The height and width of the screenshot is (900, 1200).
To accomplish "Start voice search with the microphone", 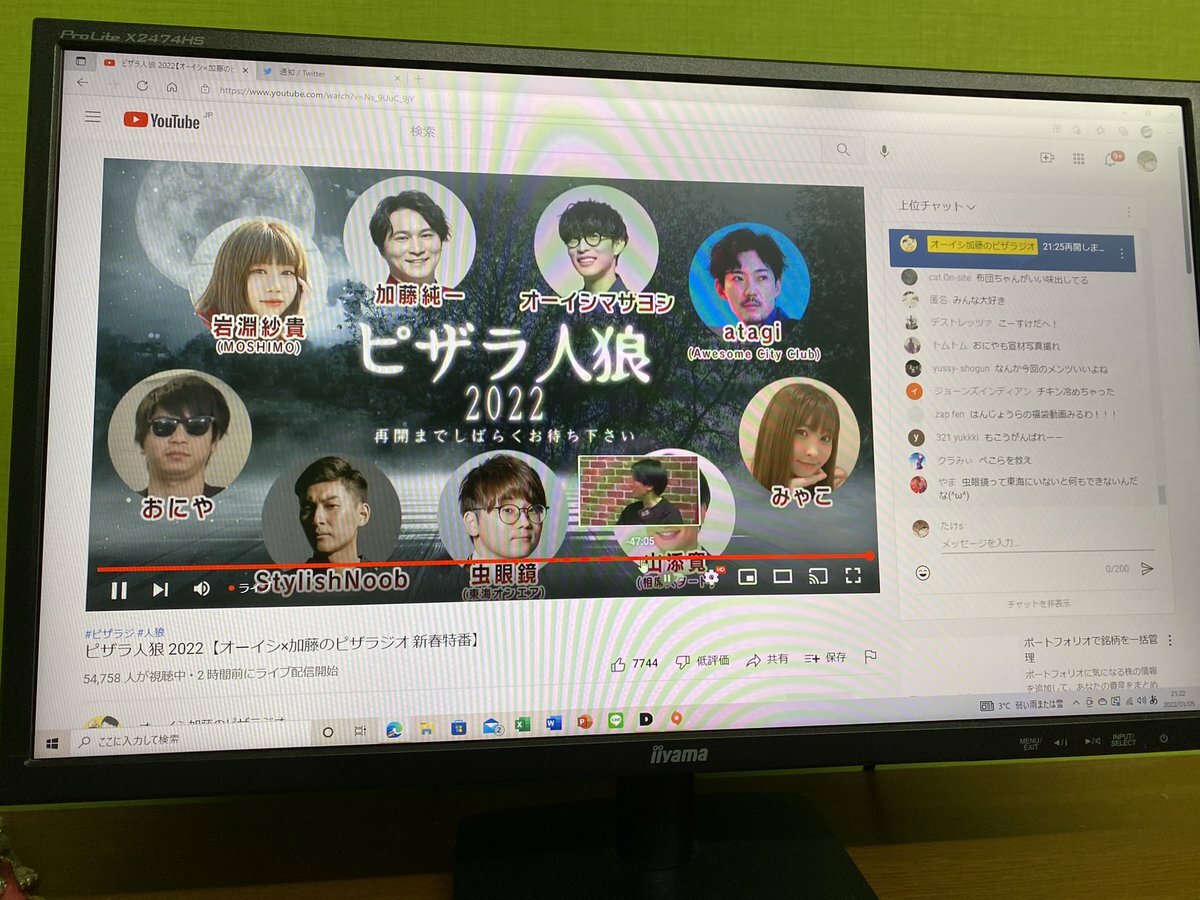I will click(884, 150).
